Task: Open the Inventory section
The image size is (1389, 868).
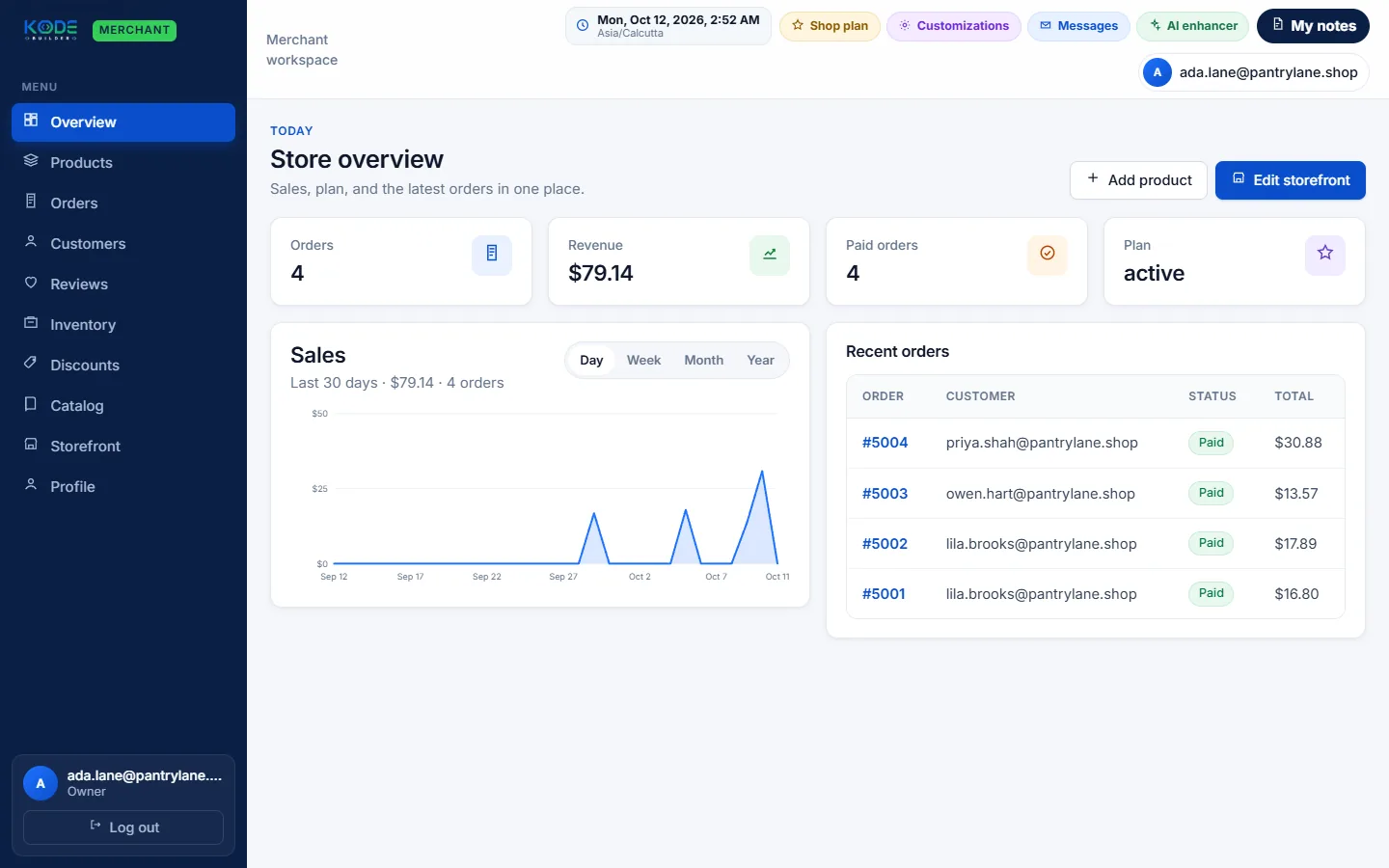Action: pyautogui.click(x=123, y=325)
